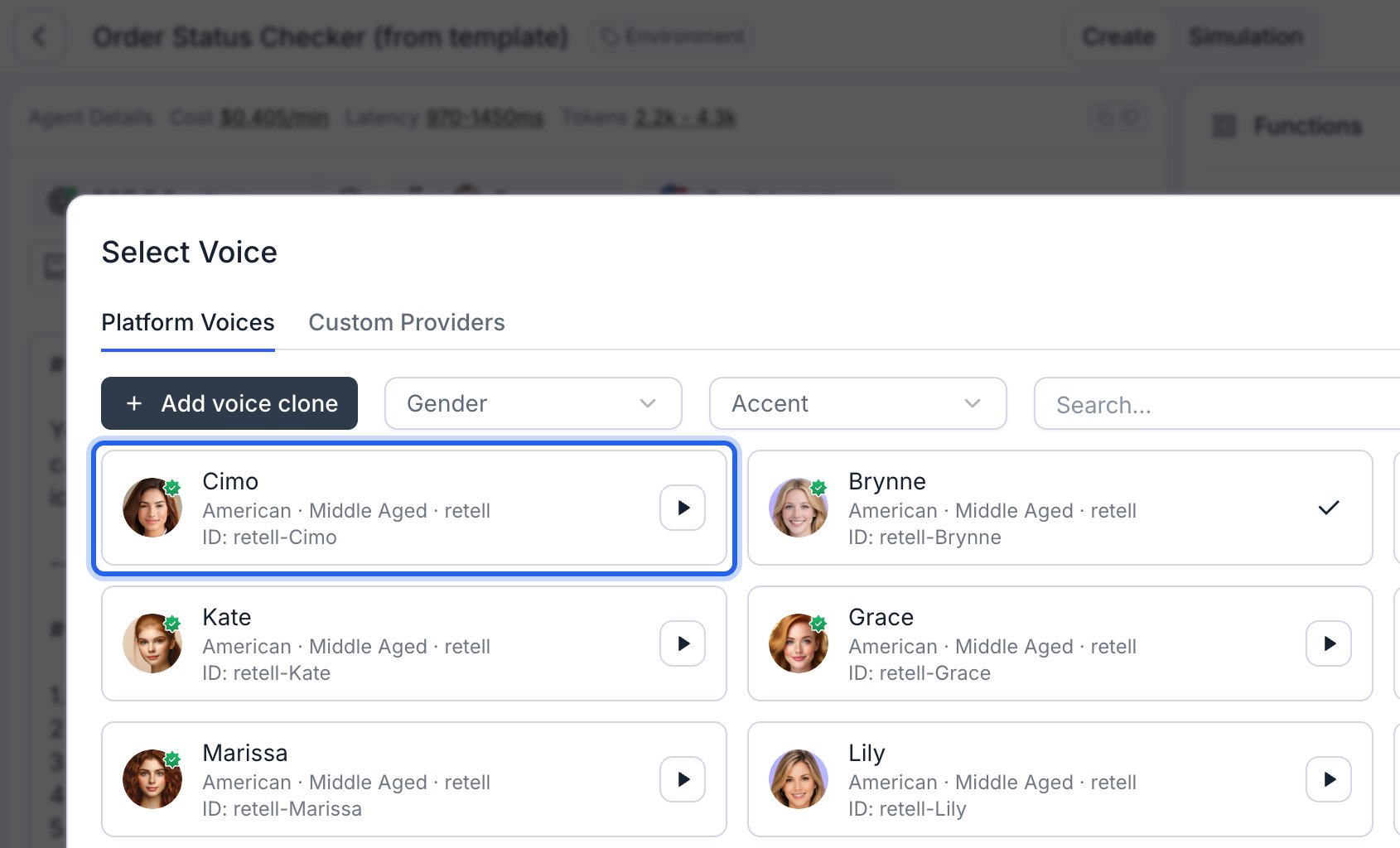Screen dimensions: 1400x848
Task: Switch to the Custom Providers tab
Action: point(407,322)
